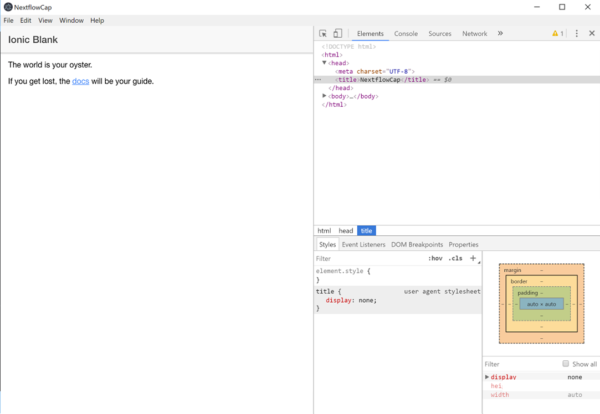Click the NextflowCap app icon in title bar
Viewport: 600px width, 414px height.
coord(8,7)
